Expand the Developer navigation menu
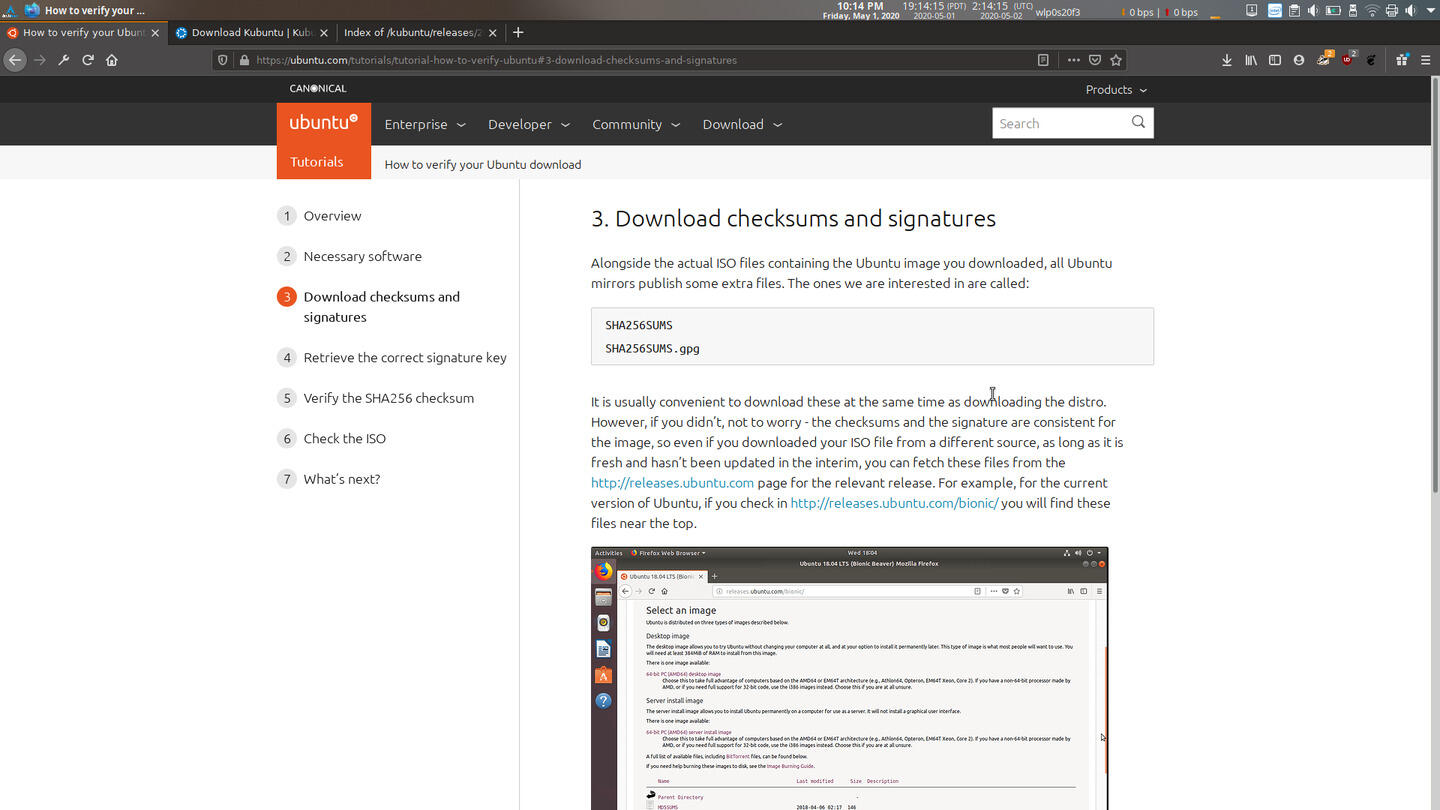The image size is (1440, 810). (x=529, y=124)
